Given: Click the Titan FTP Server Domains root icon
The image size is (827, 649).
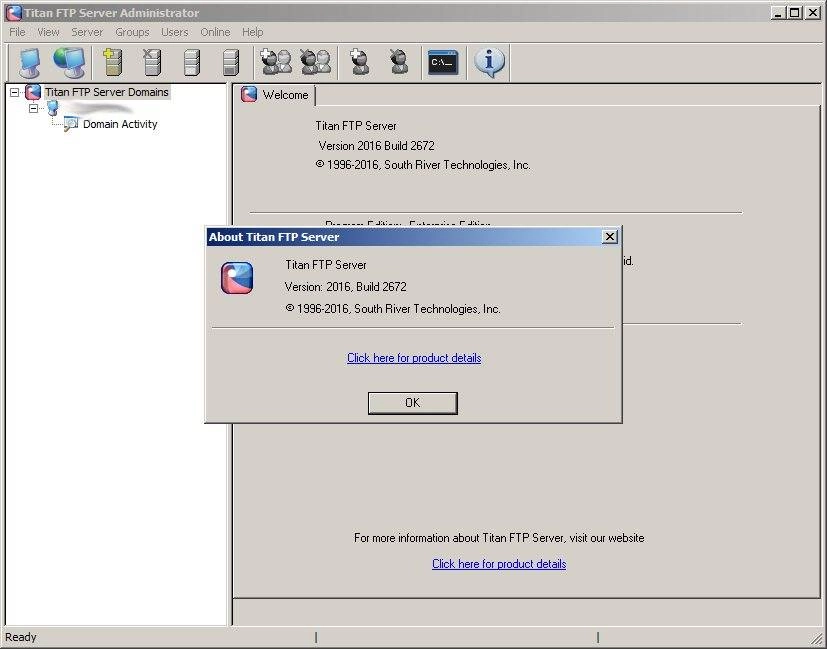Looking at the screenshot, I should (33, 92).
